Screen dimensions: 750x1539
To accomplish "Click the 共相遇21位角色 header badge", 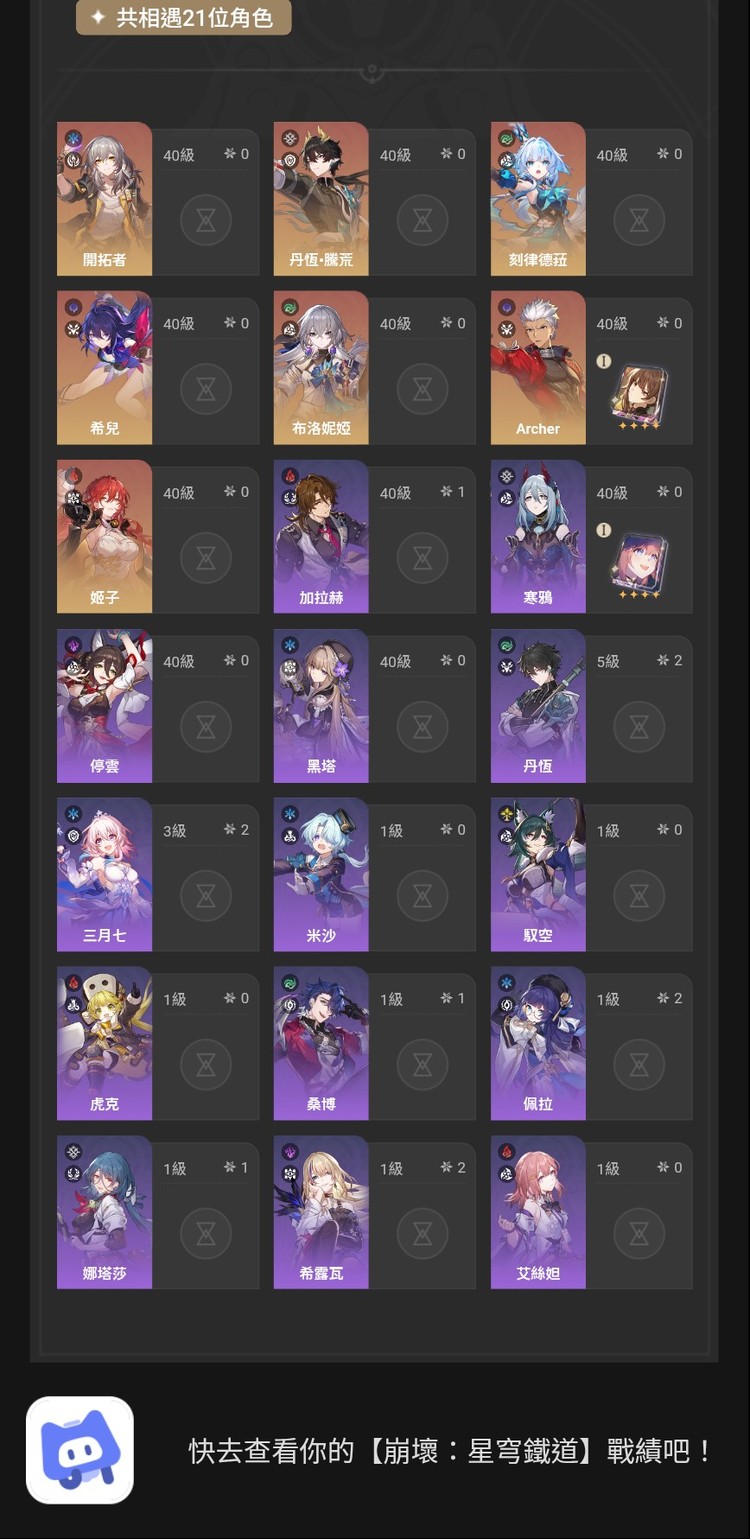I will pyautogui.click(x=184, y=17).
